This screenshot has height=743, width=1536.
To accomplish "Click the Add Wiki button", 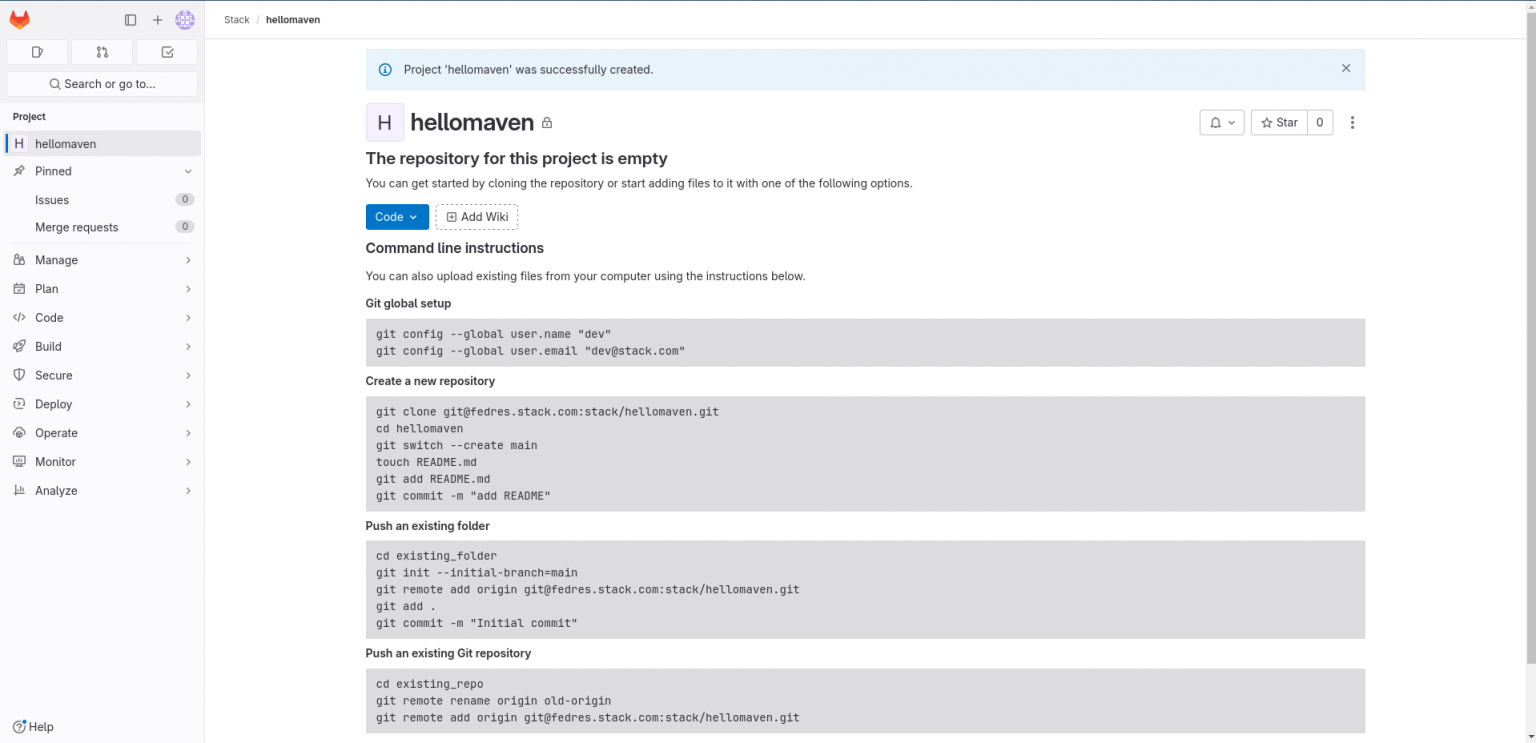I will 476,216.
